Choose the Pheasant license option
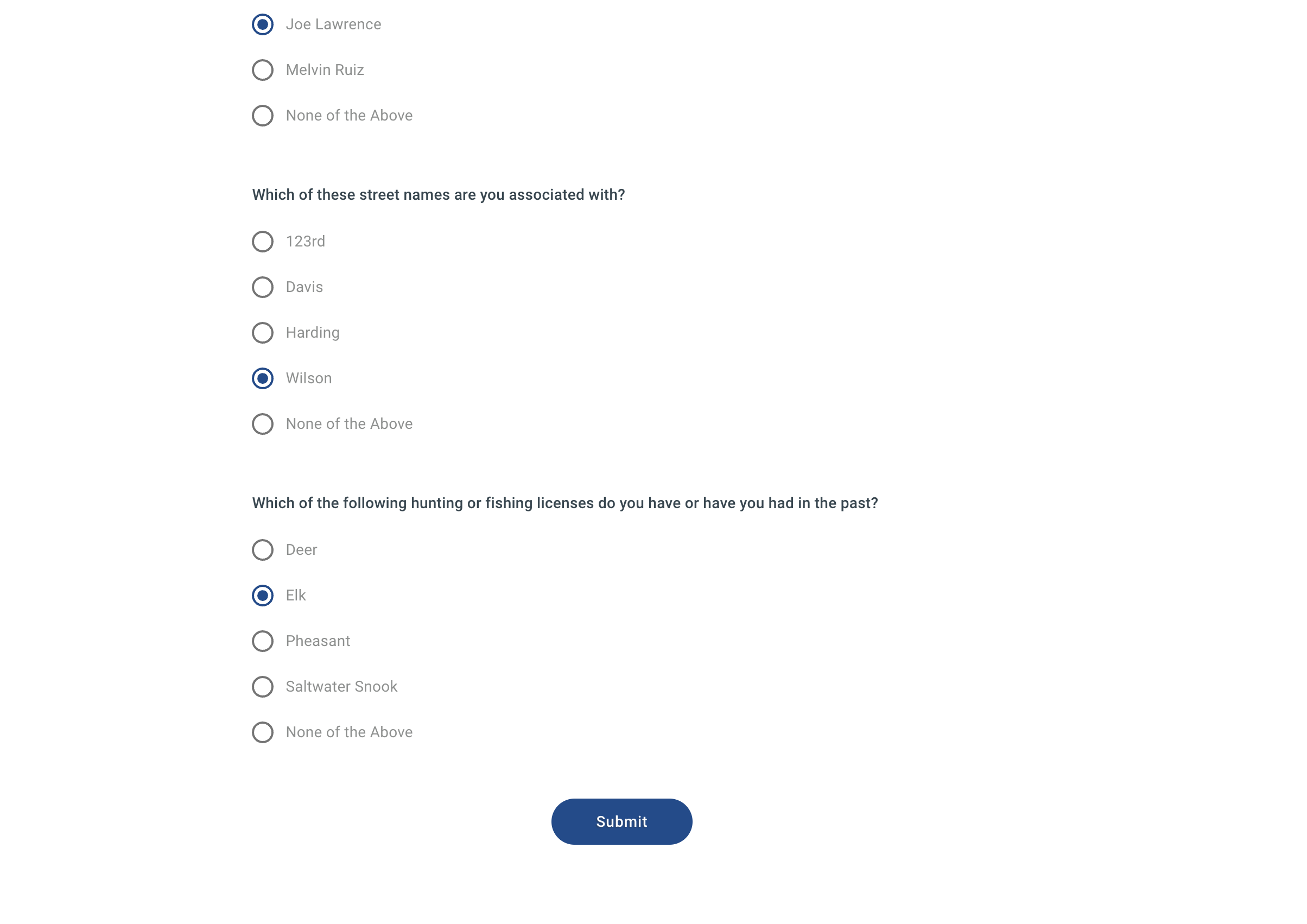Screen dimensions: 1307x924 (x=262, y=641)
